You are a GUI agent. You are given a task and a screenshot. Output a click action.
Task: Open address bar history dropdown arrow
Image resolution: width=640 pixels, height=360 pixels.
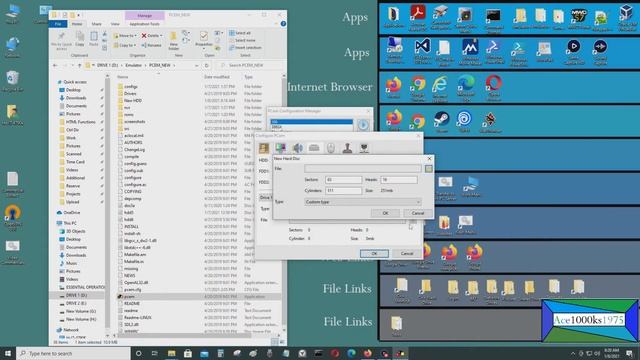(x=197, y=65)
